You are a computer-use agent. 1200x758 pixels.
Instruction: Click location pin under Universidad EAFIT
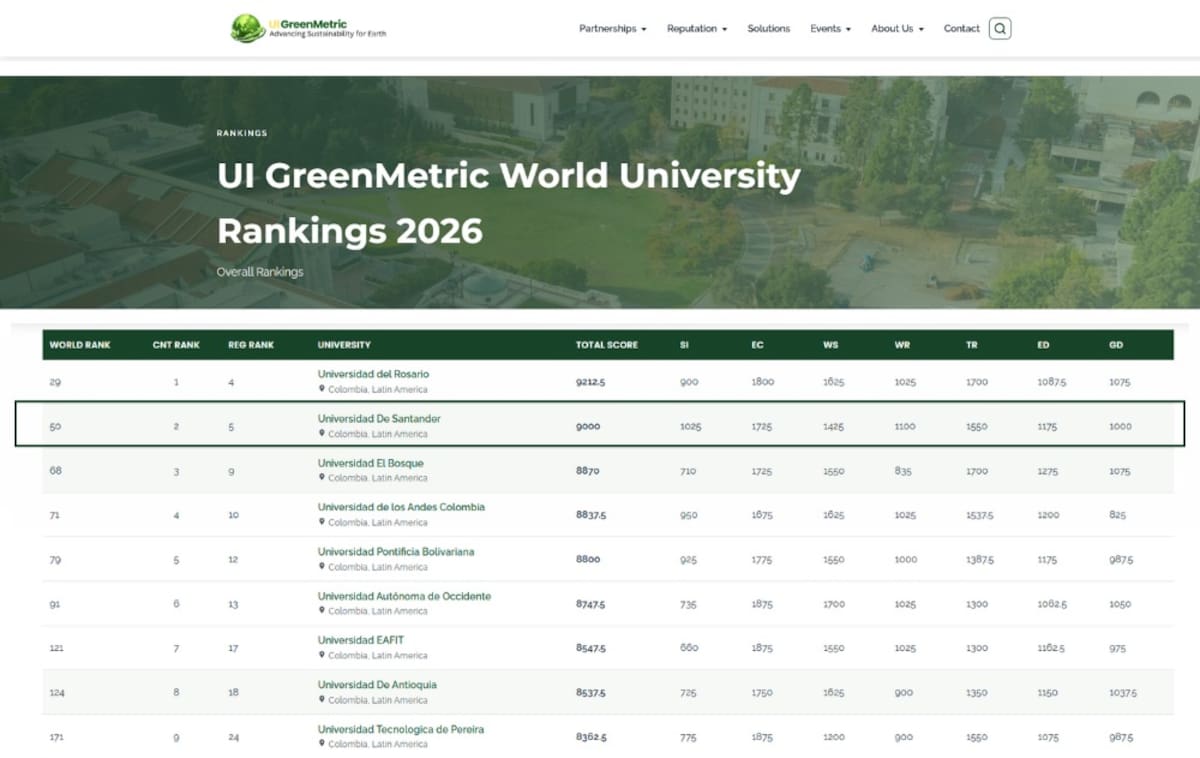click(x=322, y=655)
